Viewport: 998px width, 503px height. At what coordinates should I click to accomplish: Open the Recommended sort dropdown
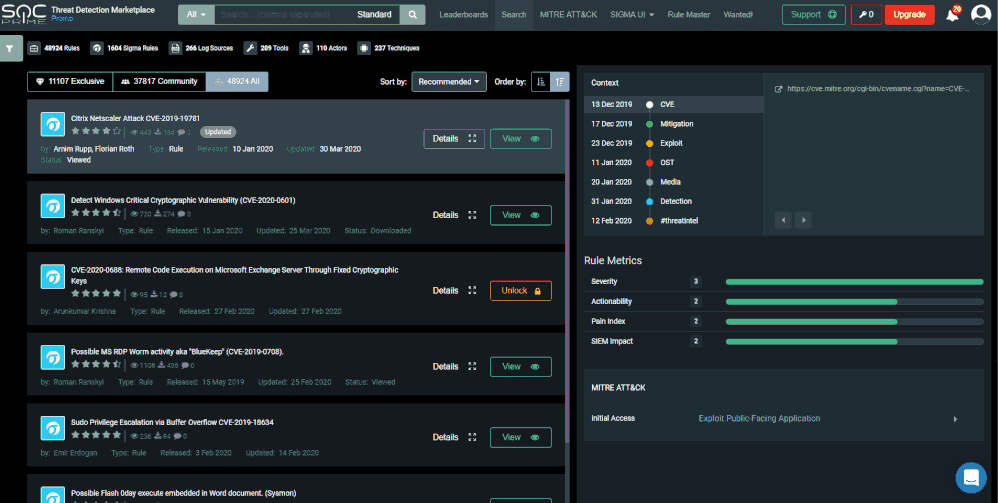(449, 81)
